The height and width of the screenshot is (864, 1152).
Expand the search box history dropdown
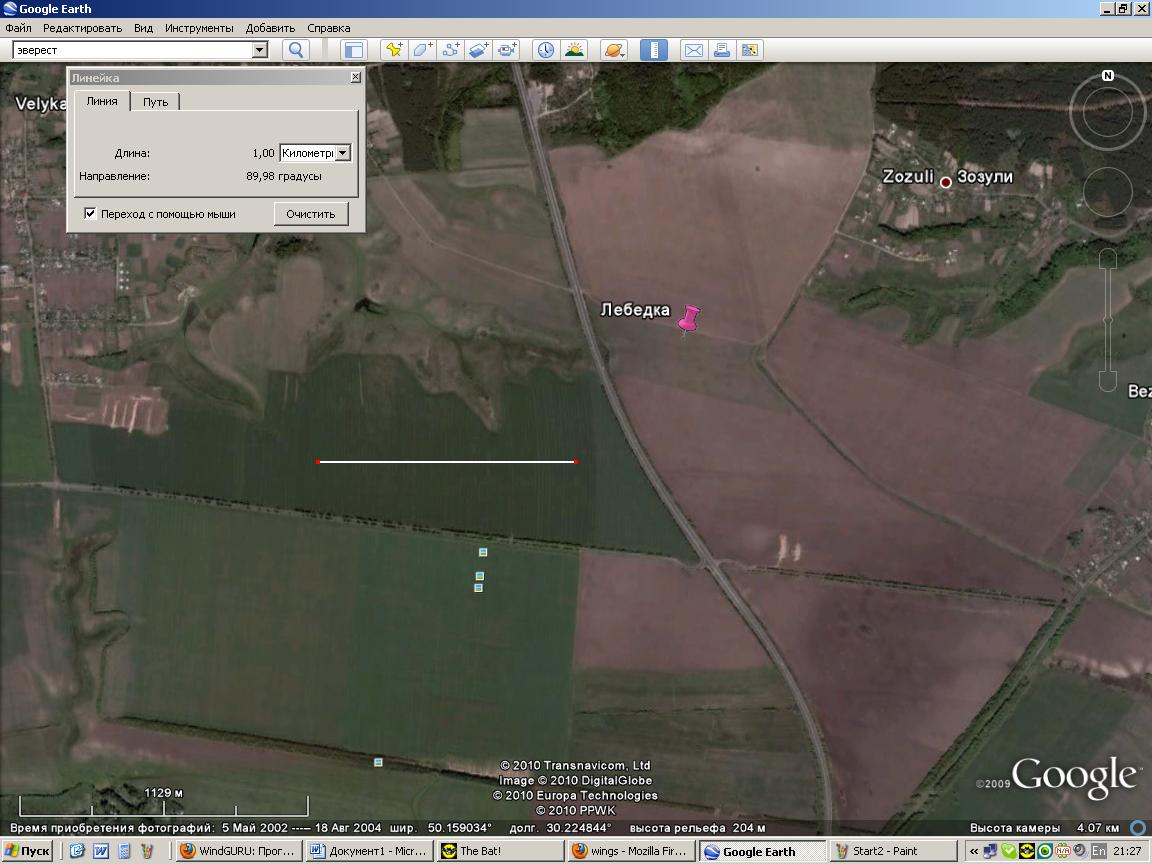260,50
